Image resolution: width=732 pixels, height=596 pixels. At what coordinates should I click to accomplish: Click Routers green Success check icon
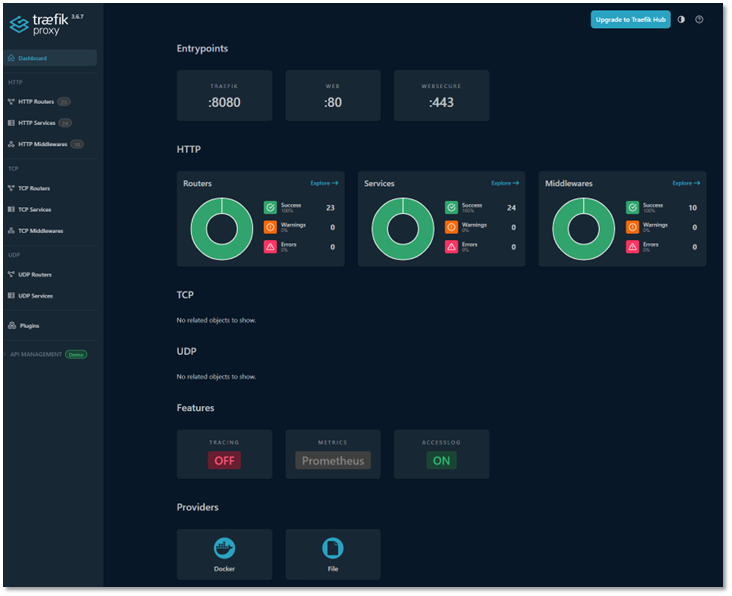coord(270,208)
